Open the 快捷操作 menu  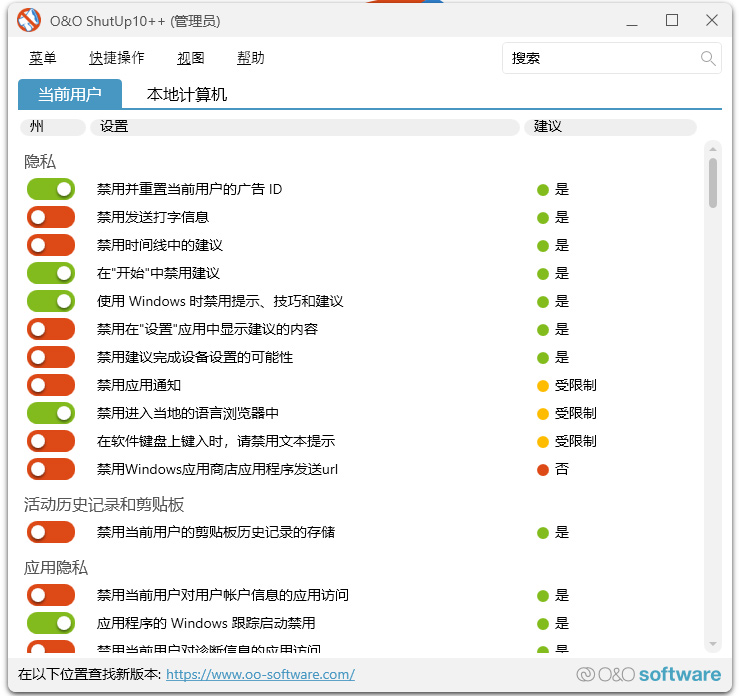click(116, 58)
